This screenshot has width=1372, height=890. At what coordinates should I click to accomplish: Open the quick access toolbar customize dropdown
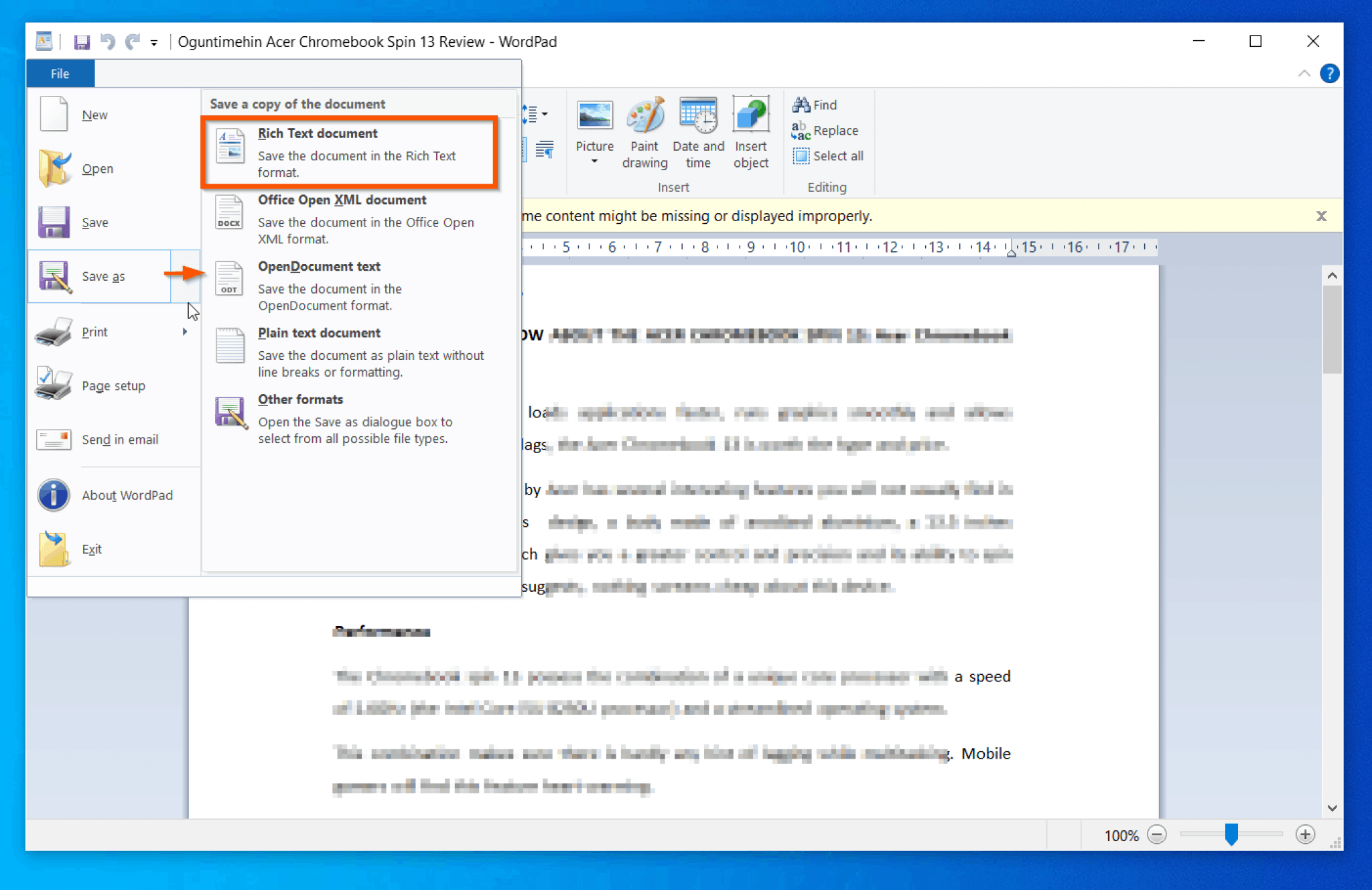click(x=154, y=42)
